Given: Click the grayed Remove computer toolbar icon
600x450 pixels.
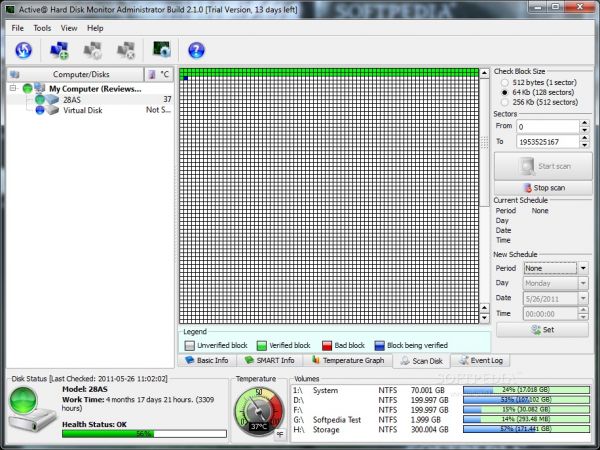Looking at the screenshot, I should [126, 50].
